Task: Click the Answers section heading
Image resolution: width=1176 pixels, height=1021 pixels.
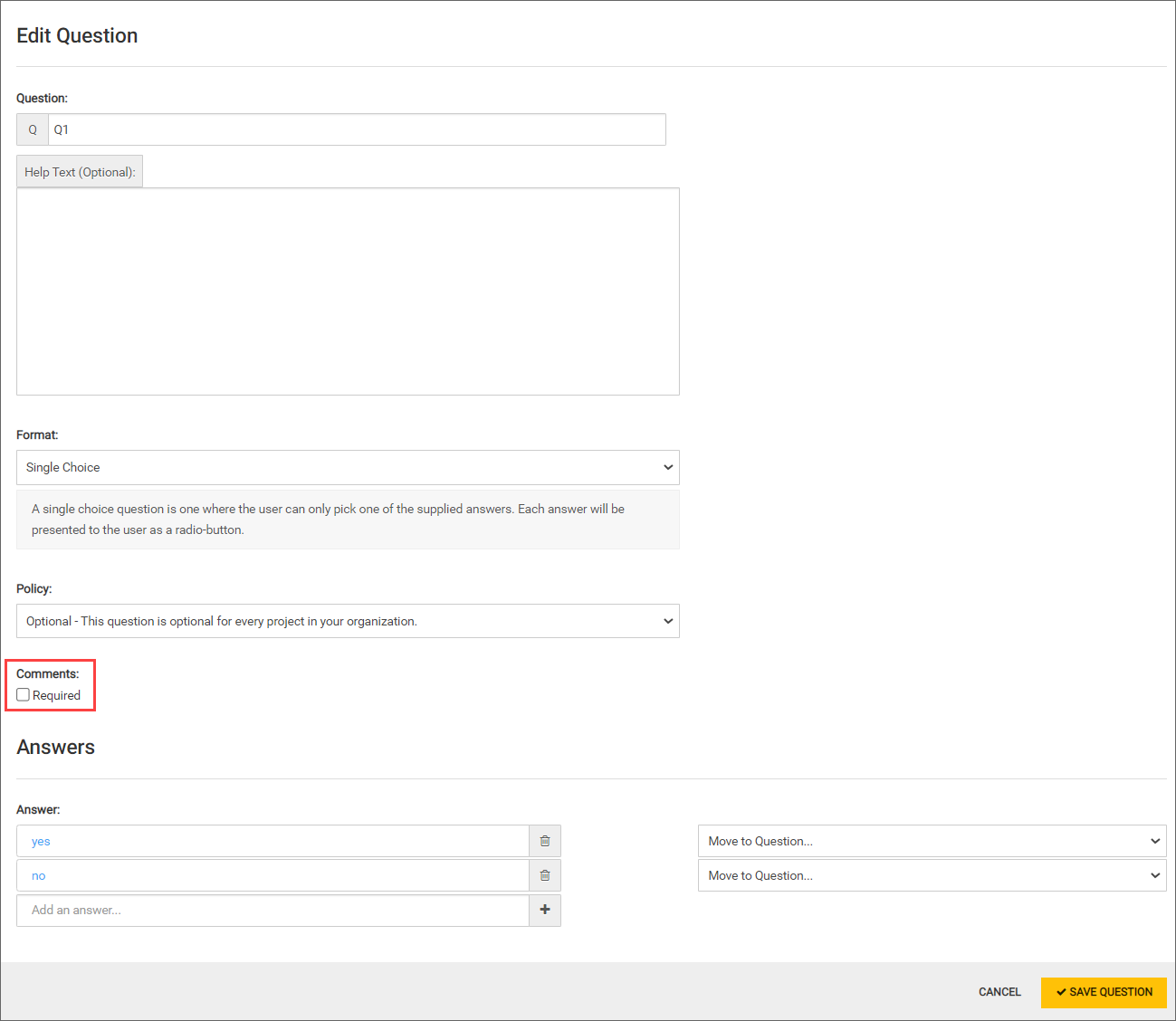Action: pyautogui.click(x=55, y=747)
